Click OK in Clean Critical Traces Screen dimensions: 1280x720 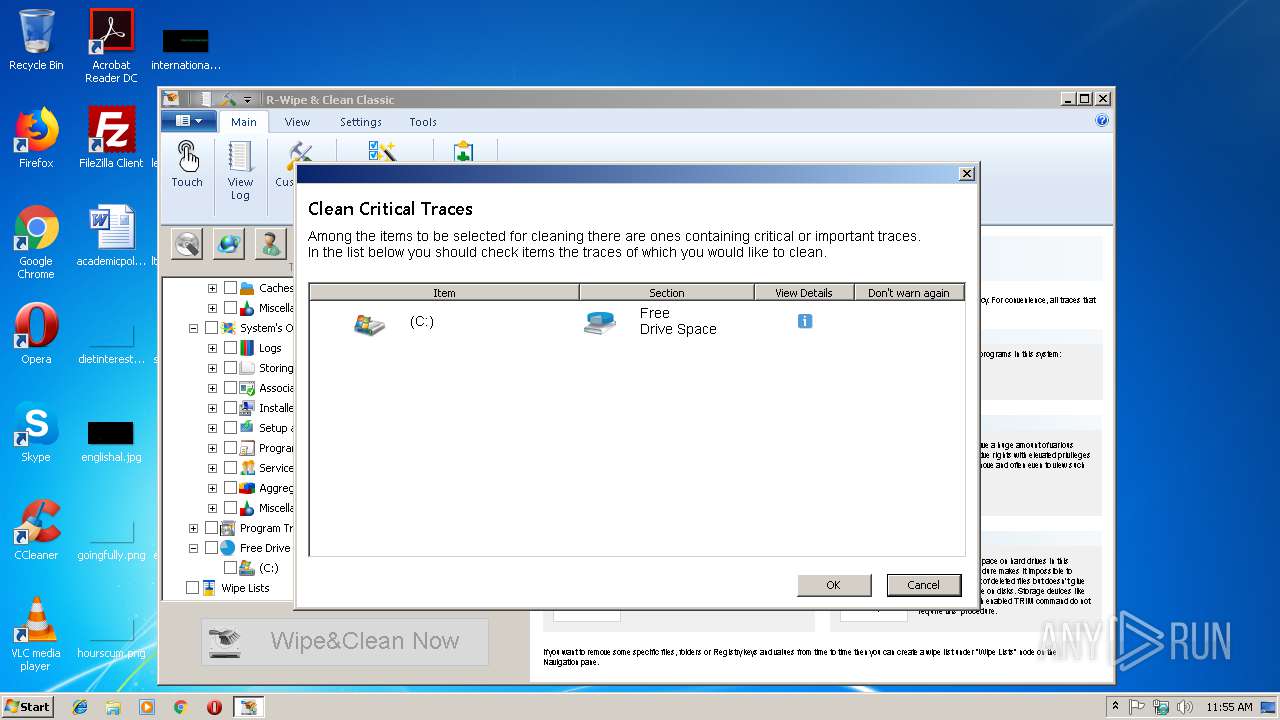point(833,585)
